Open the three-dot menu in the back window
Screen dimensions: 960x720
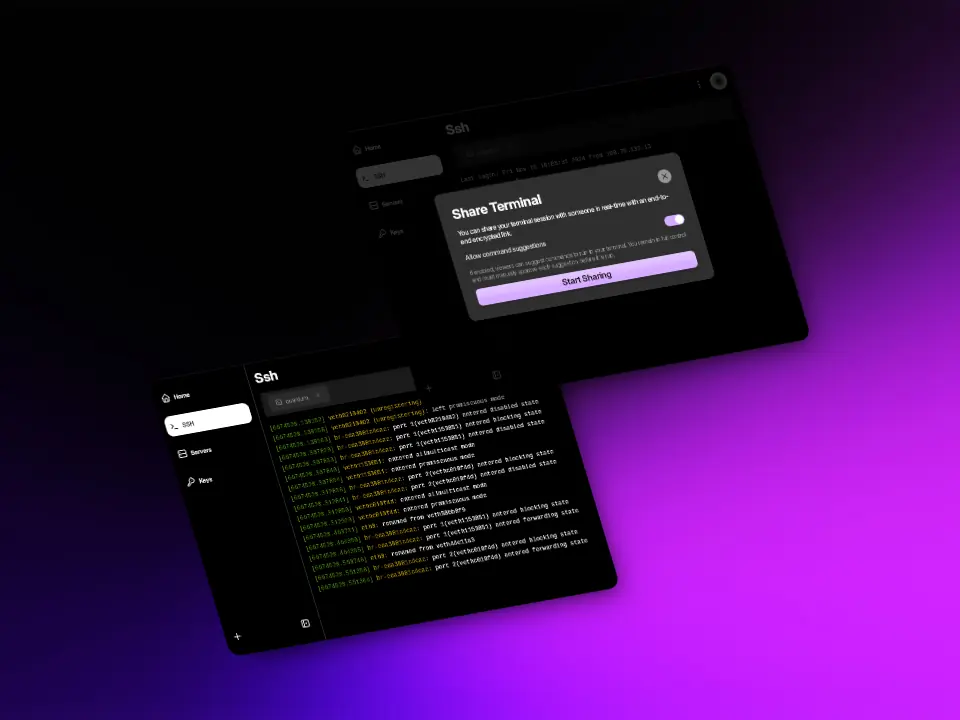pyautogui.click(x=698, y=85)
